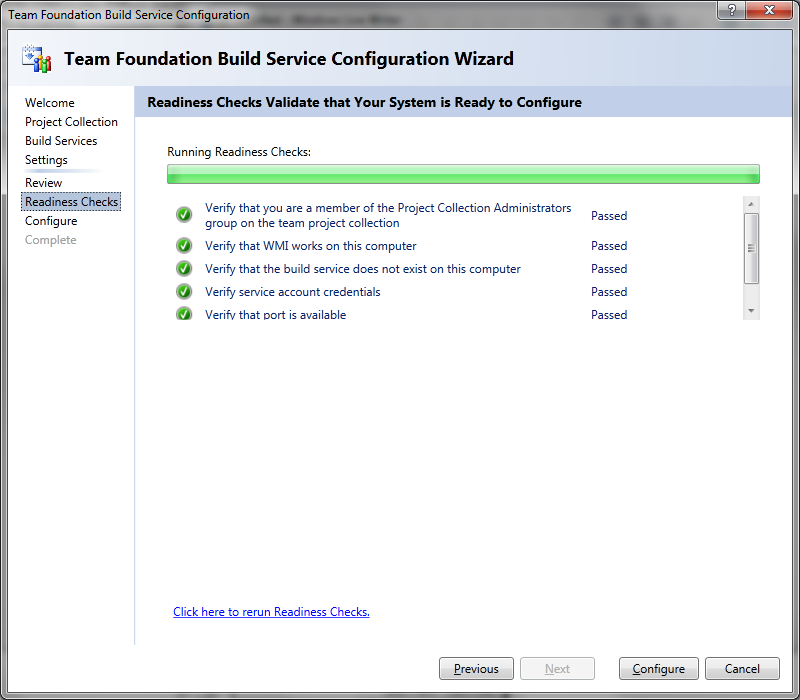Select the Build Services step
This screenshot has width=800, height=700.
[x=61, y=141]
